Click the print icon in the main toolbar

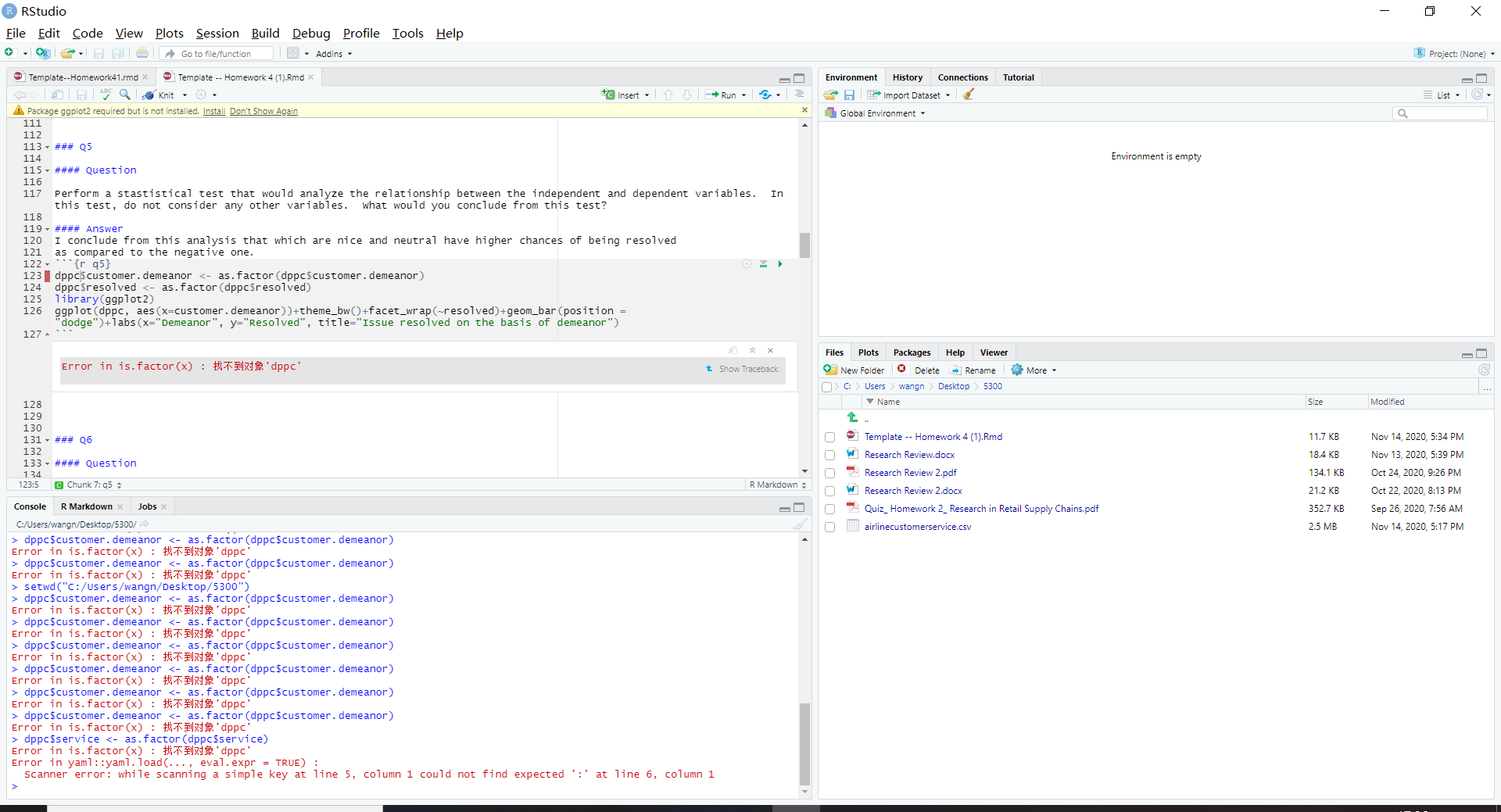tap(142, 53)
